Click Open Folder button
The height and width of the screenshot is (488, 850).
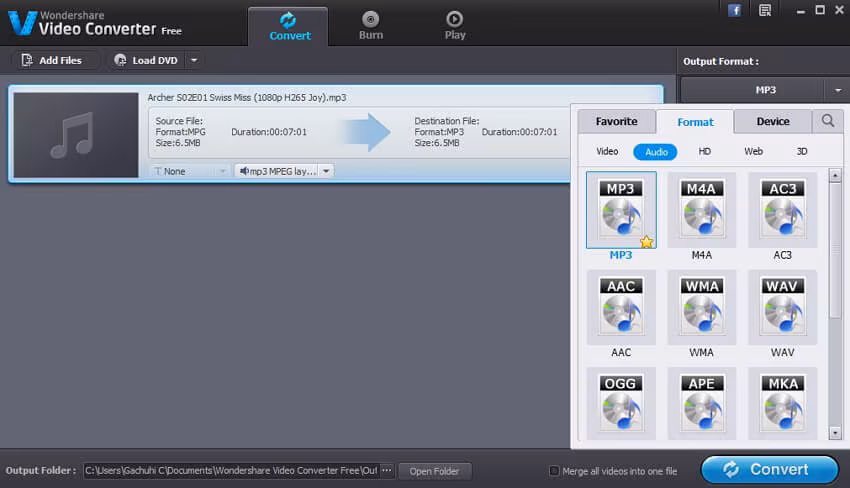click(434, 471)
